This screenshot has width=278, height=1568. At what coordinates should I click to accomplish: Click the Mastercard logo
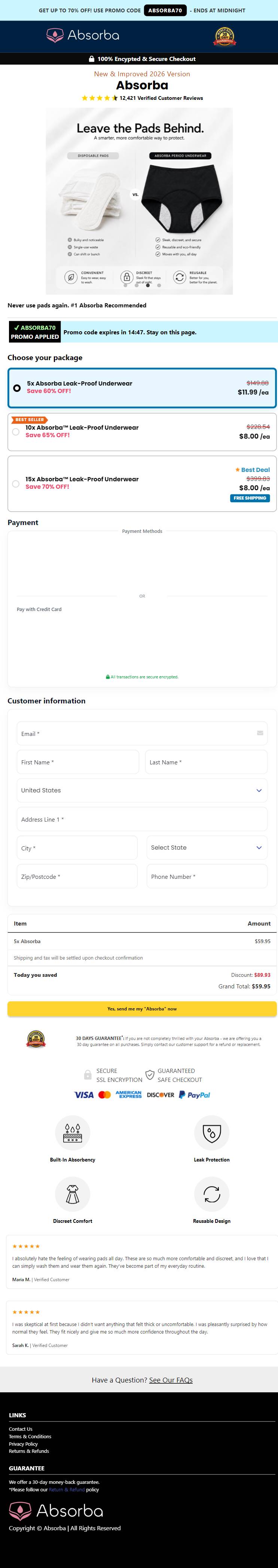[x=104, y=1095]
